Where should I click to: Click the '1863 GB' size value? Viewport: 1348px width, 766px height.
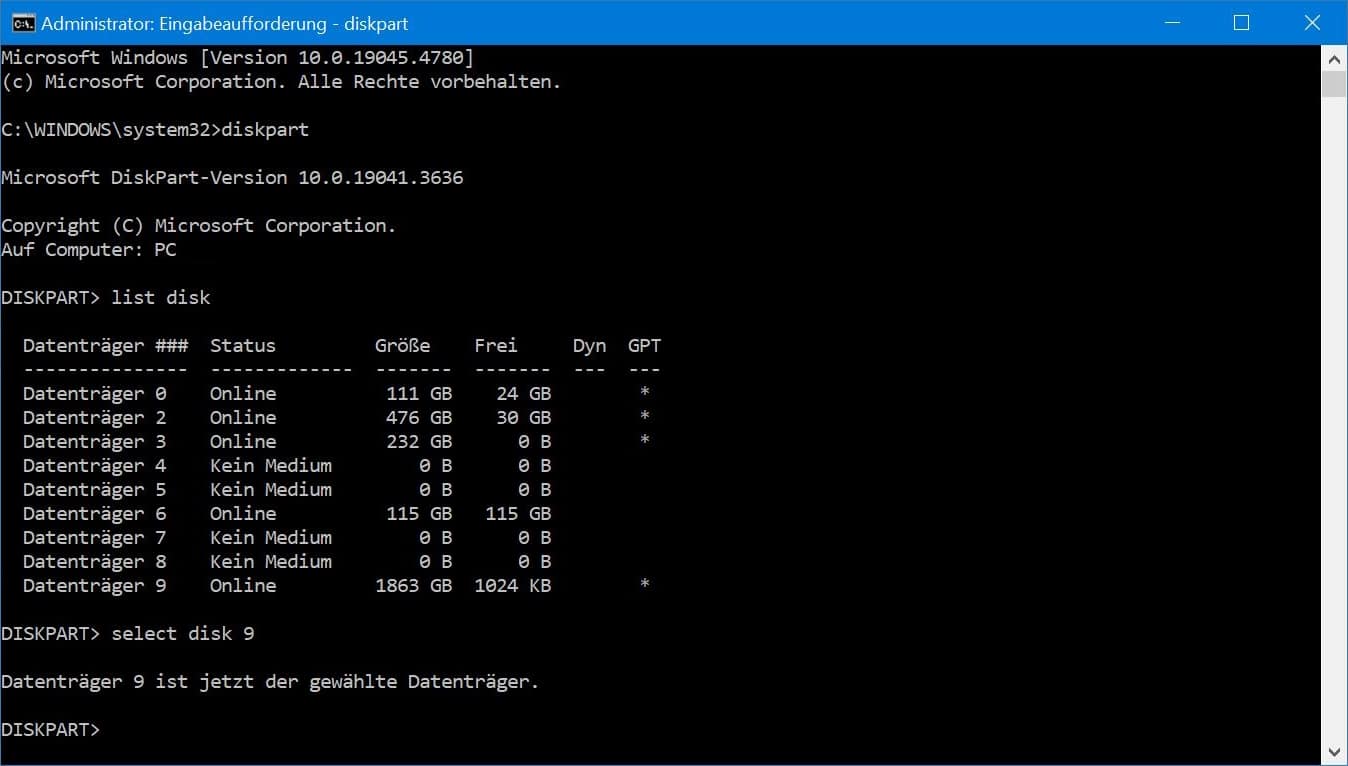coord(414,586)
